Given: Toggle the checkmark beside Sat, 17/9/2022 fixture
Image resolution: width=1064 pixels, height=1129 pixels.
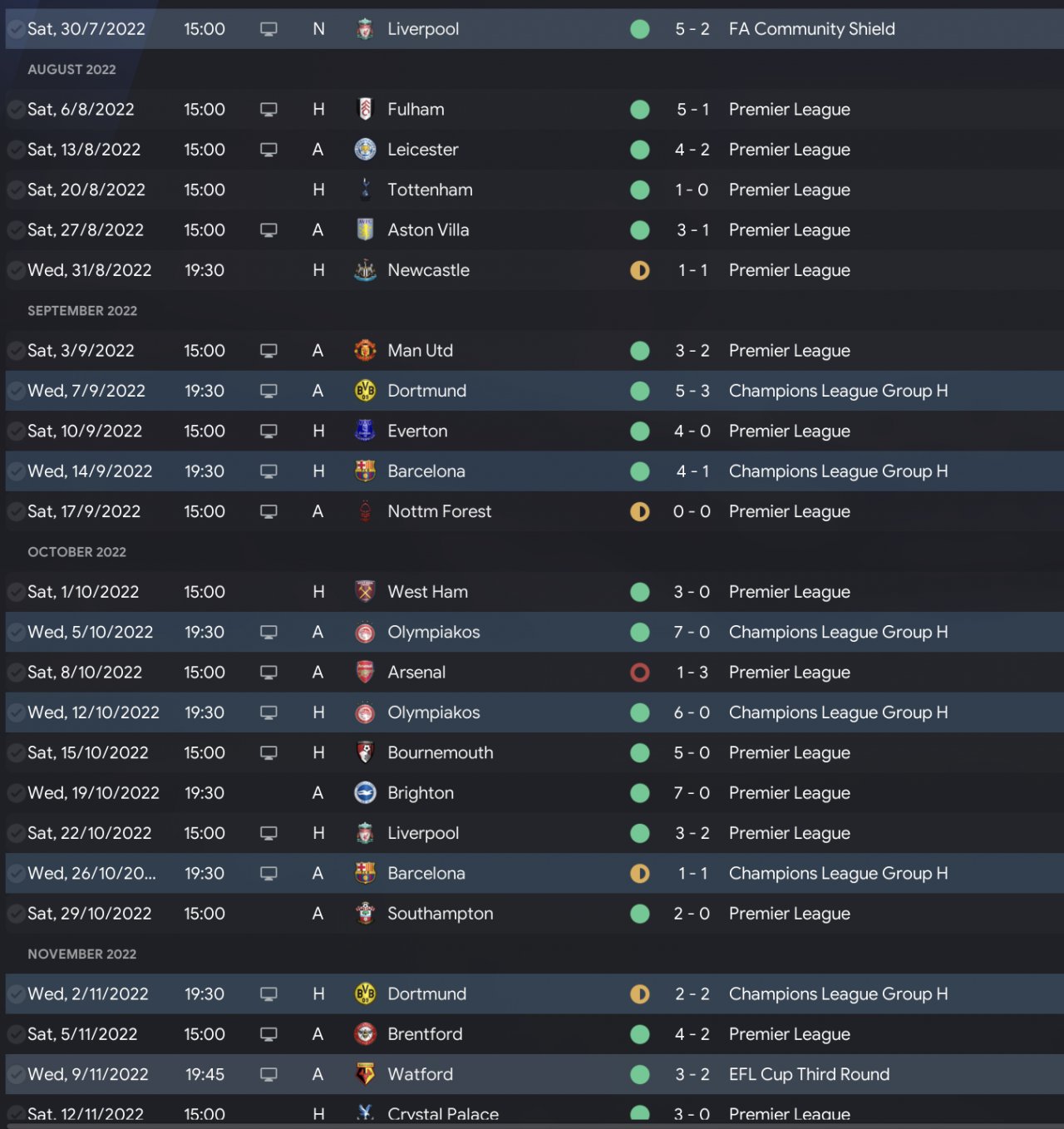Looking at the screenshot, I should click(16, 511).
